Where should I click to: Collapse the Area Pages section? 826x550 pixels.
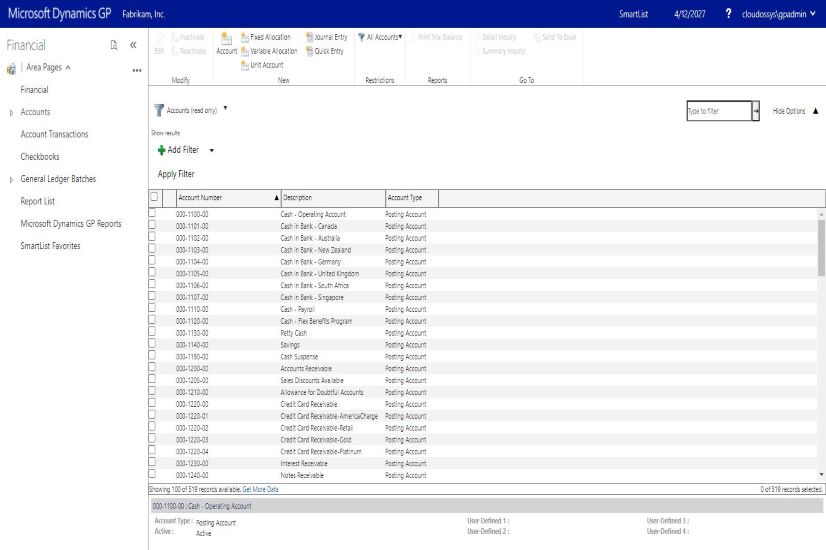click(68, 67)
